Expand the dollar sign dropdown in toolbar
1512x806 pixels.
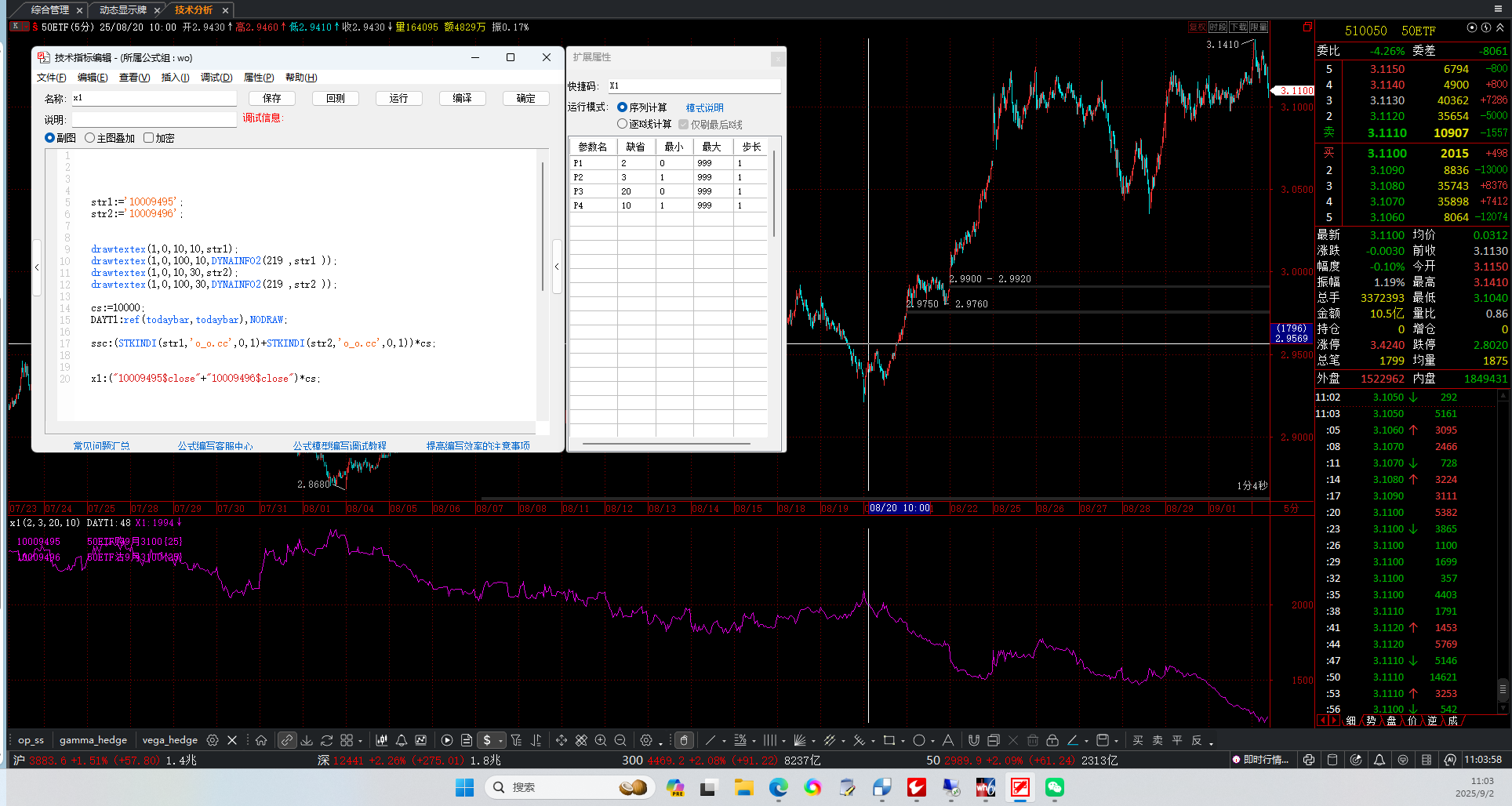[x=500, y=741]
